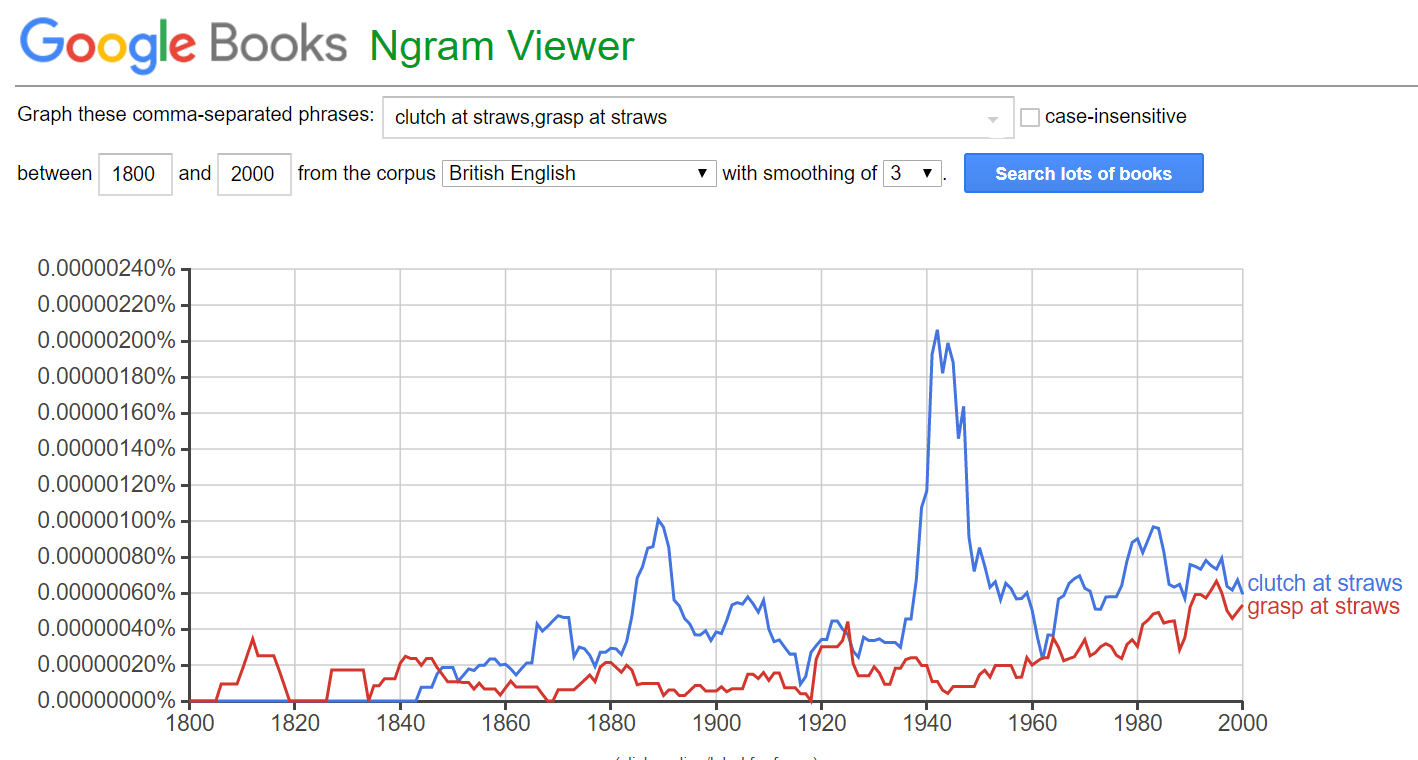Select the end year field showing 2000
Screen dimensions: 1418x760
pyautogui.click(x=254, y=174)
